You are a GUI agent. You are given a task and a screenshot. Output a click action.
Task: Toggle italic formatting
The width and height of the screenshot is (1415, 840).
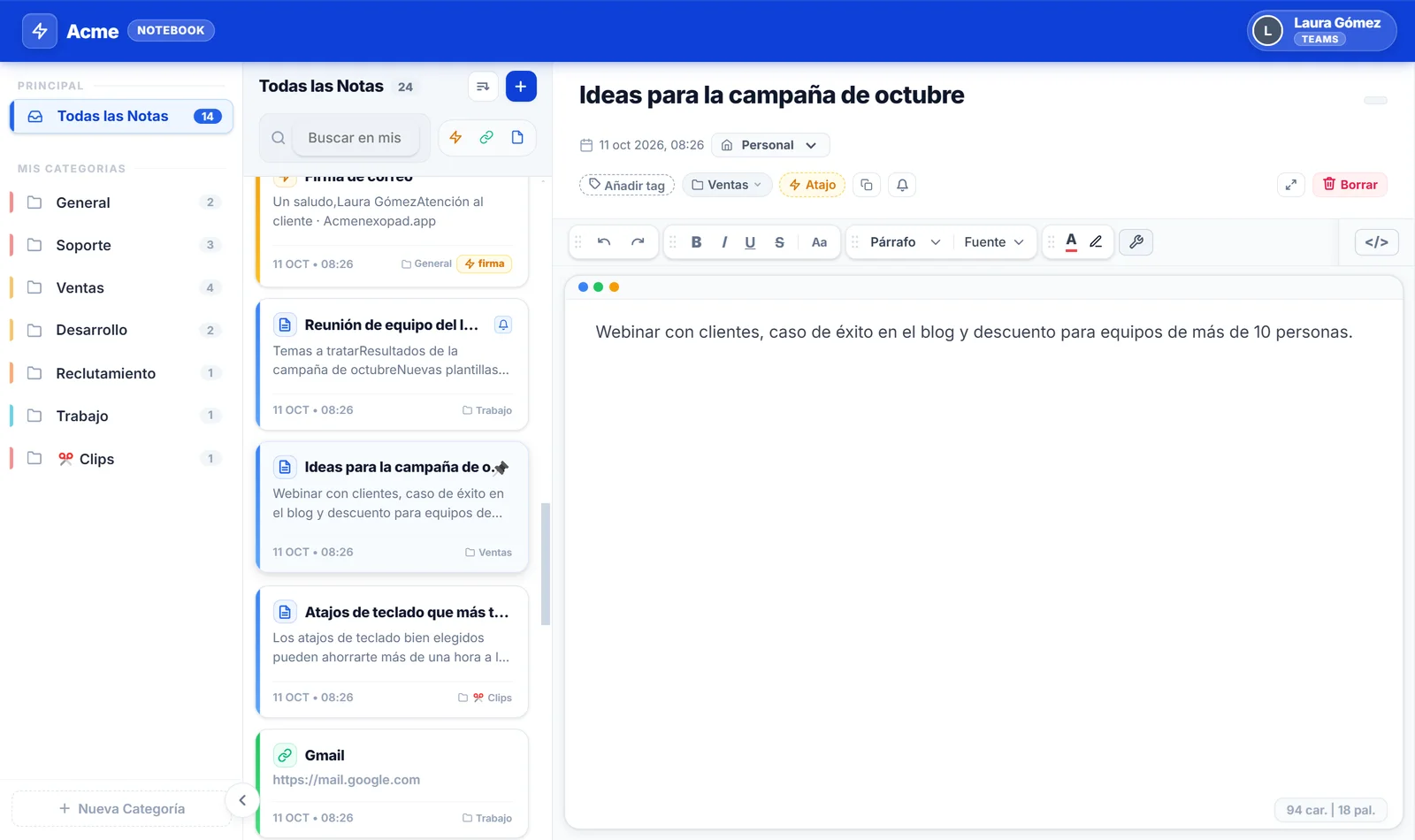click(724, 242)
